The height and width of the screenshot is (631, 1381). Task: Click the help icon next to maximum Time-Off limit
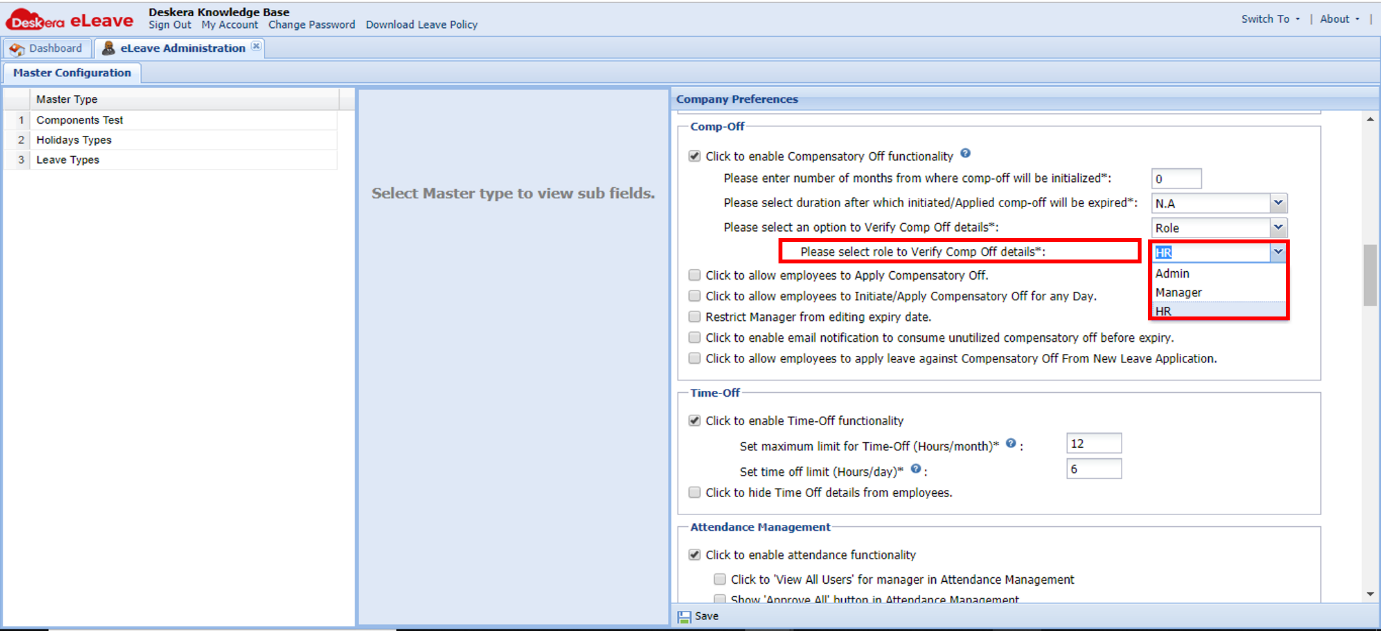point(1010,443)
